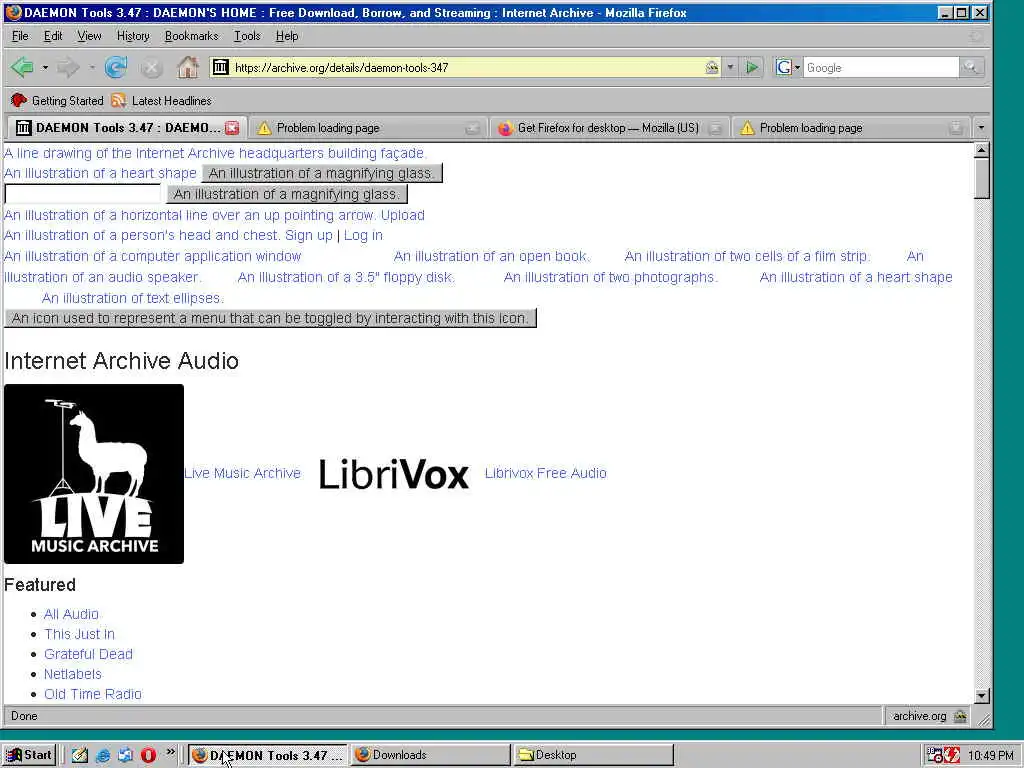Screen dimensions: 1024x768
Task: Open the Start menu
Action: coord(29,755)
